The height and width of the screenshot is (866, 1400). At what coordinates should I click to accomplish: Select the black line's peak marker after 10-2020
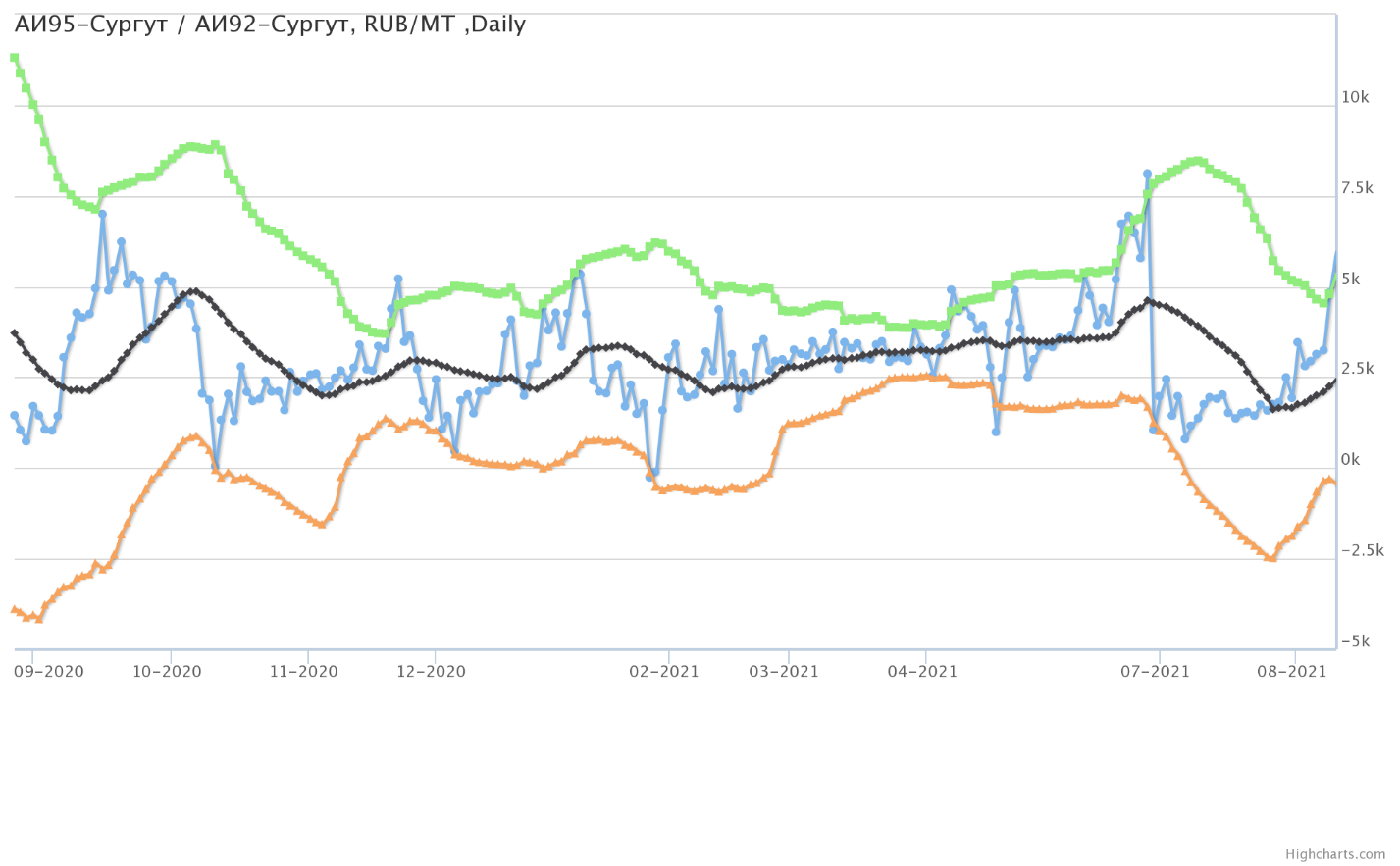point(194,291)
